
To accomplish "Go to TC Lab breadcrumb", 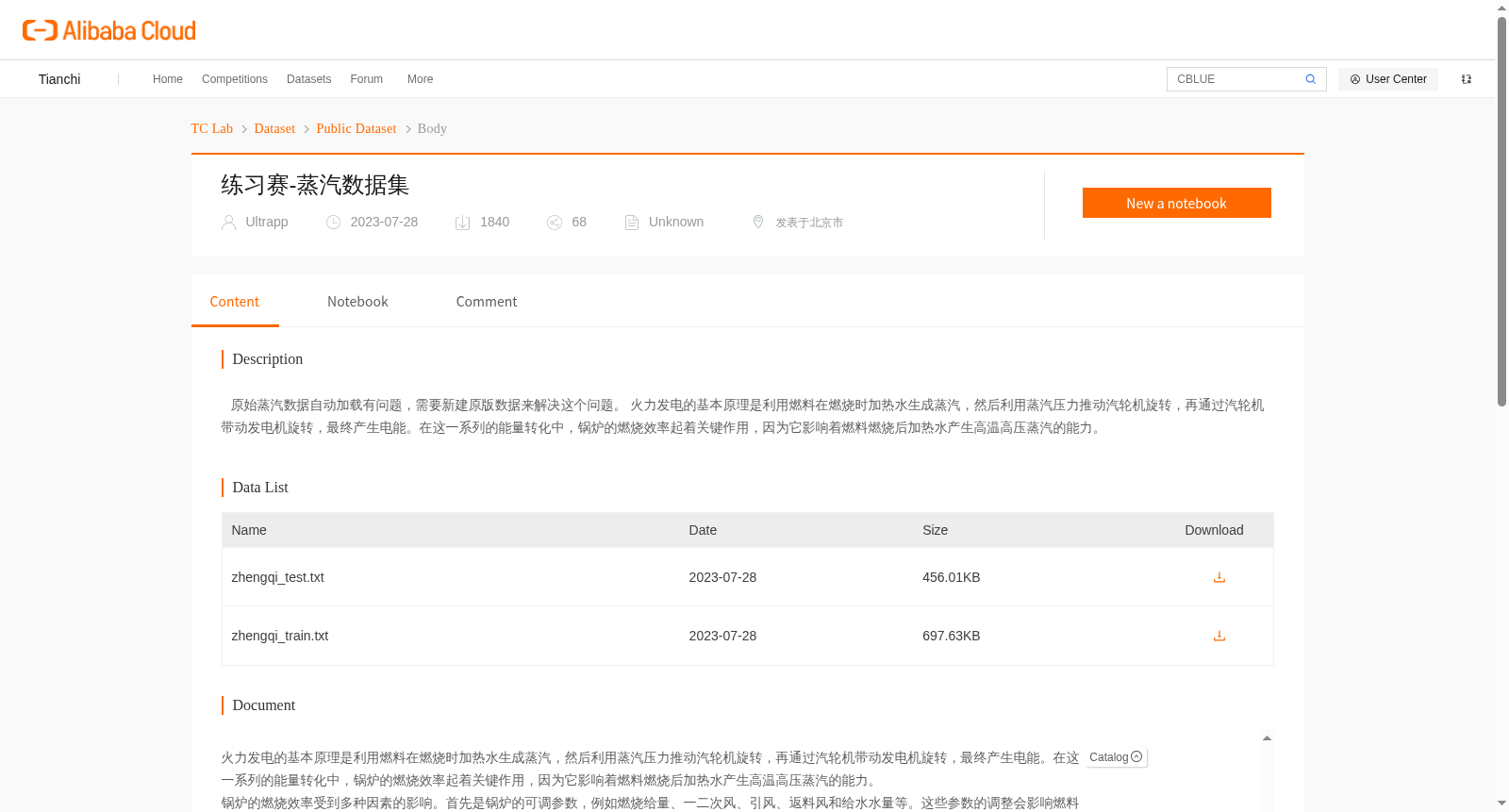I will [212, 128].
